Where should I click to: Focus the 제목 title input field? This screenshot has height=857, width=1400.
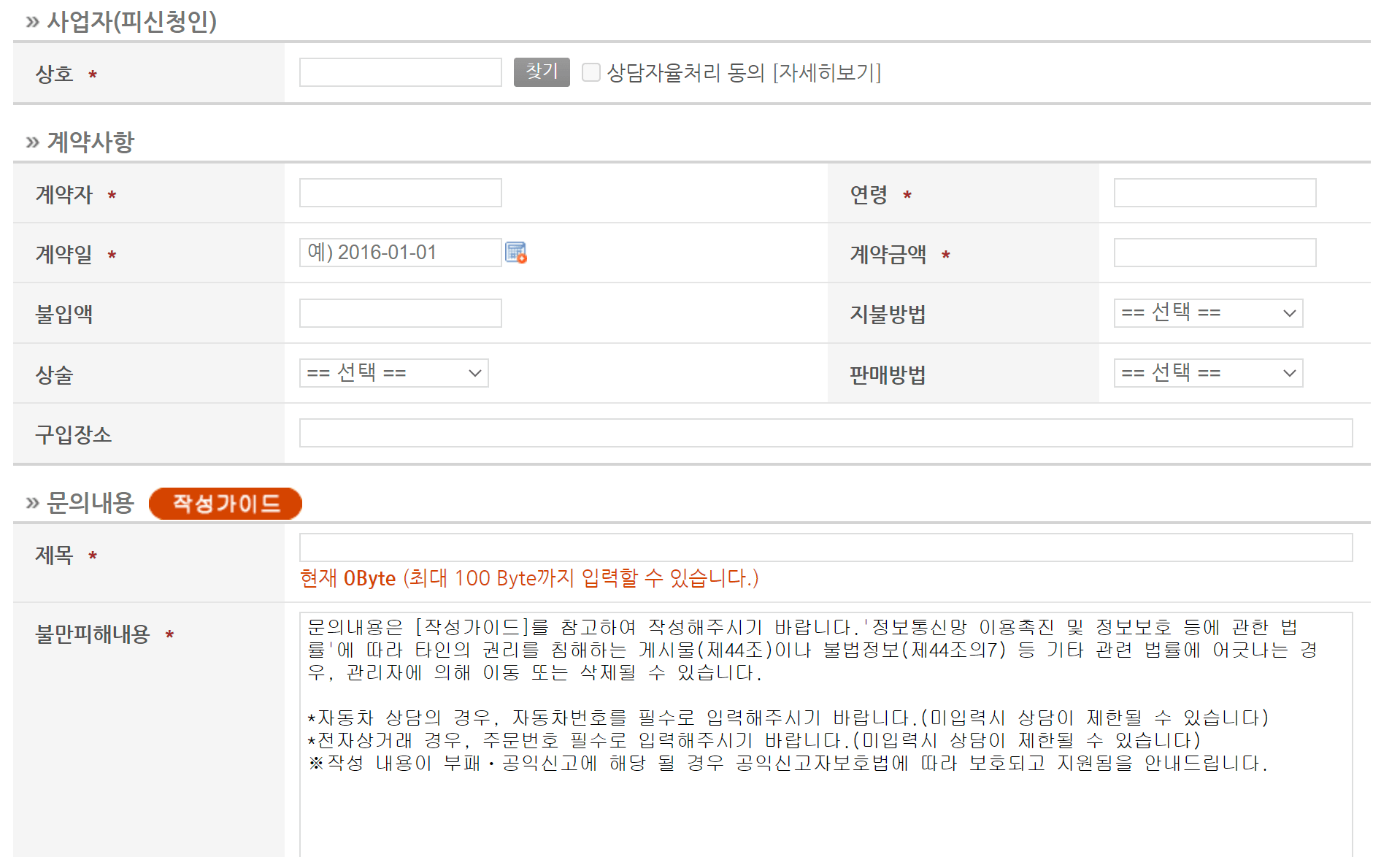[825, 547]
